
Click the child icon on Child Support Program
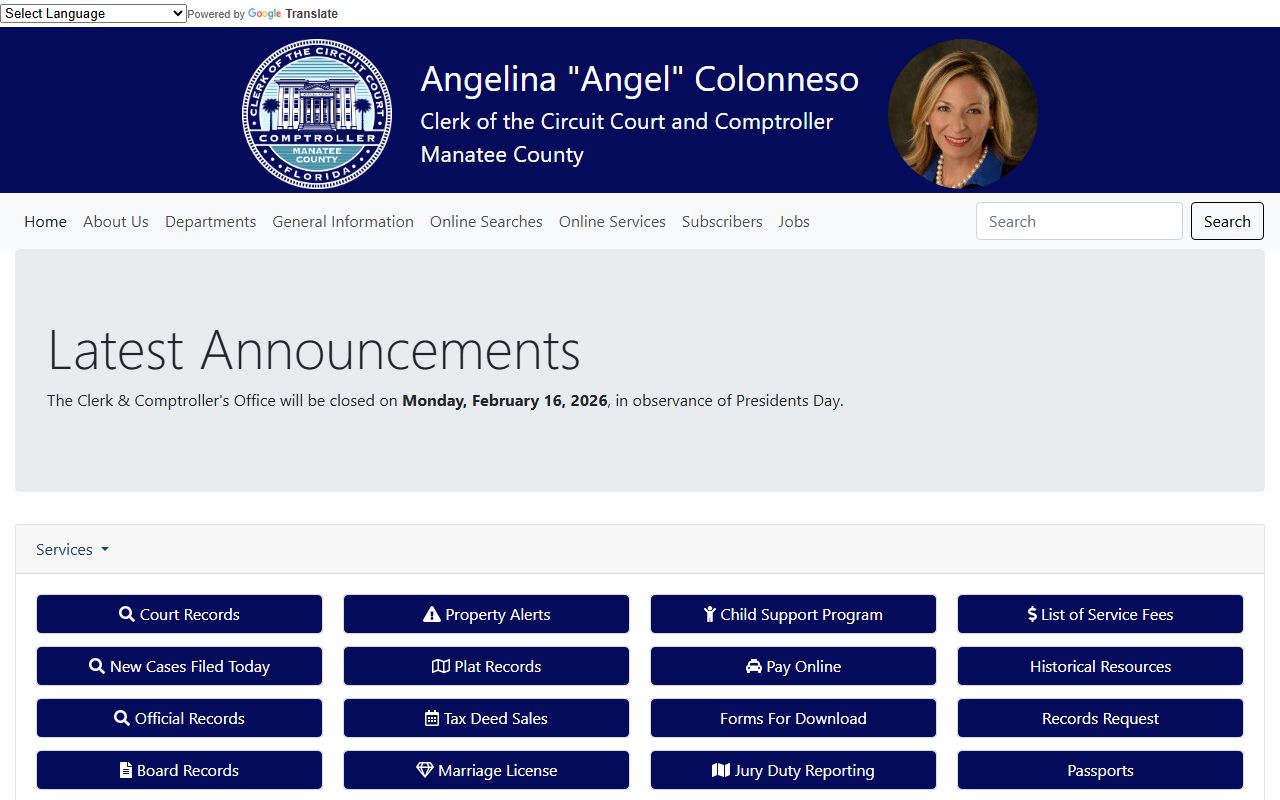tap(710, 614)
